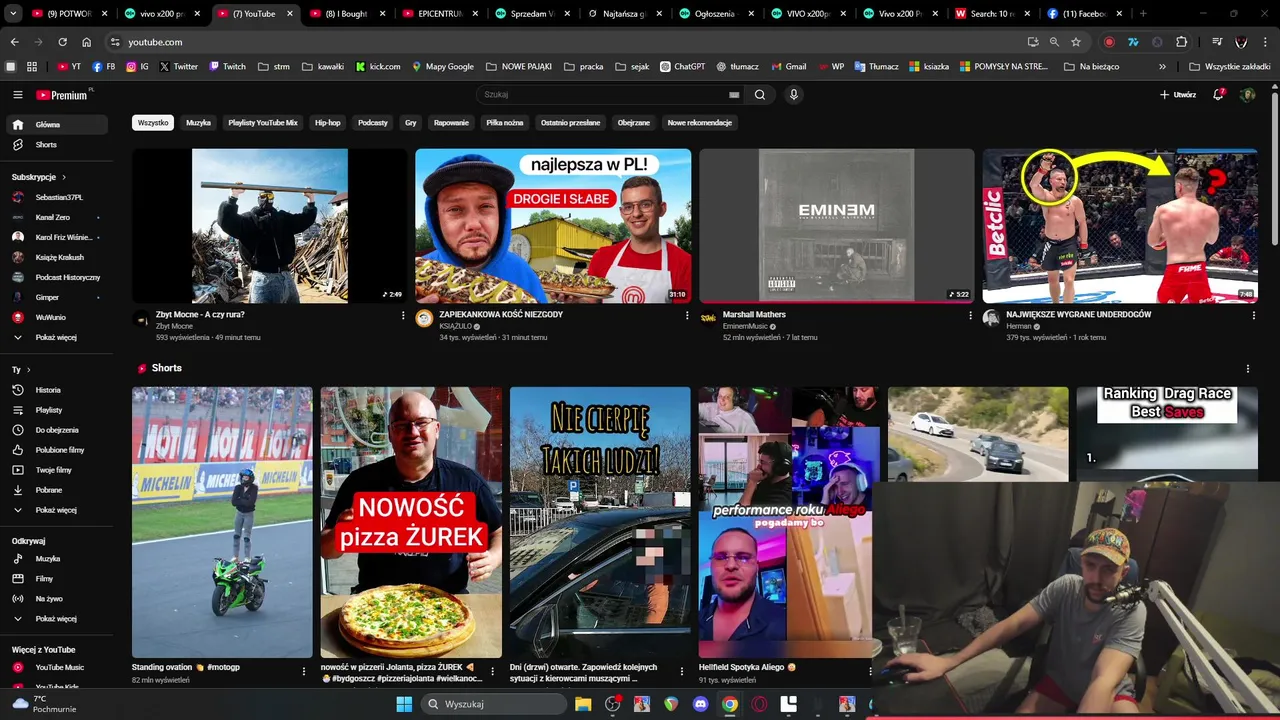This screenshot has height=720, width=1280.
Task: Click the magnifier search button
Action: 760,95
